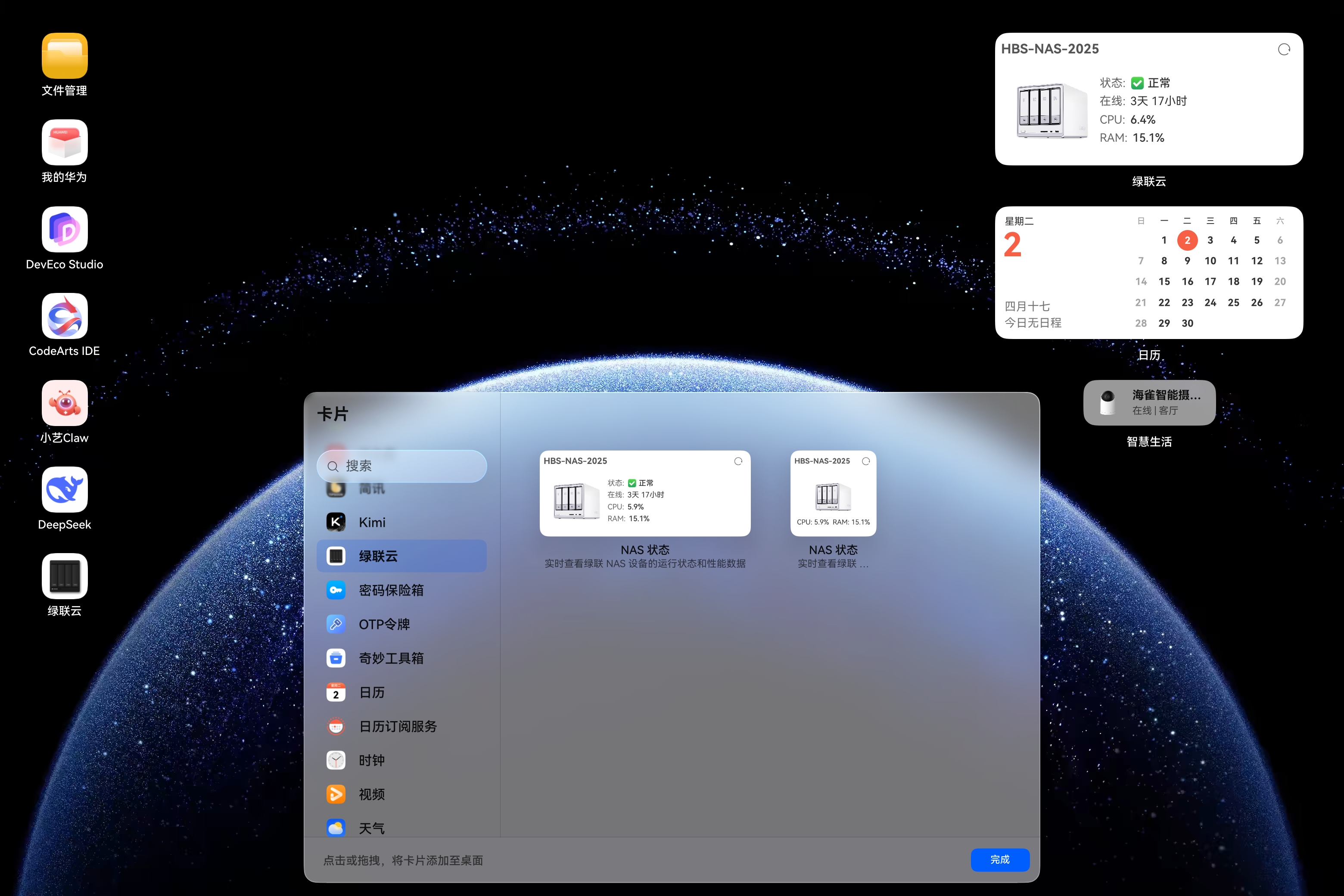Viewport: 1344px width, 896px height.
Task: Refresh the HBS-NAS-2025 desktop widget
Action: (x=1283, y=50)
